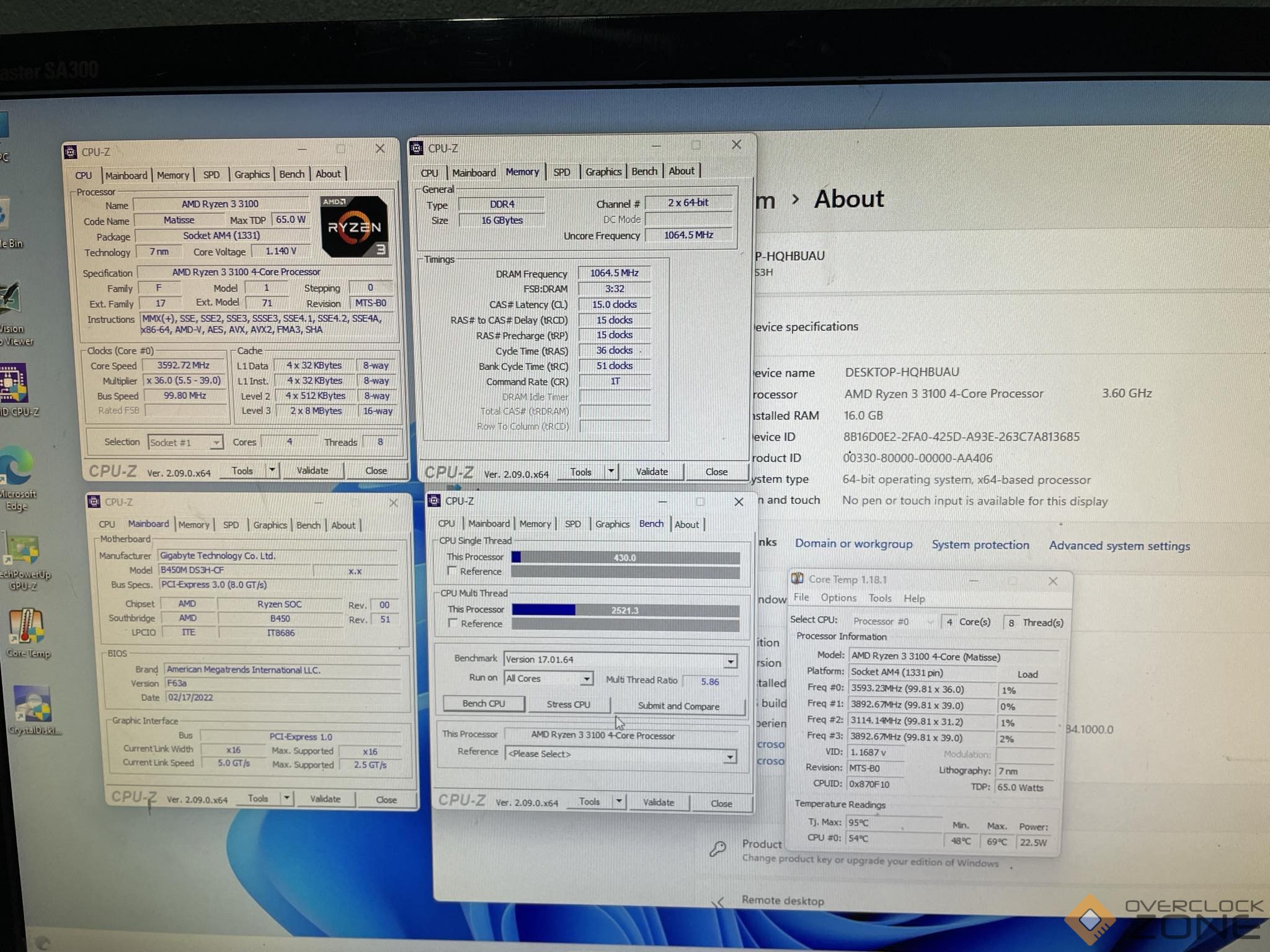Image resolution: width=1270 pixels, height=952 pixels.
Task: Switch to SPD tab in Memory window
Action: point(561,172)
